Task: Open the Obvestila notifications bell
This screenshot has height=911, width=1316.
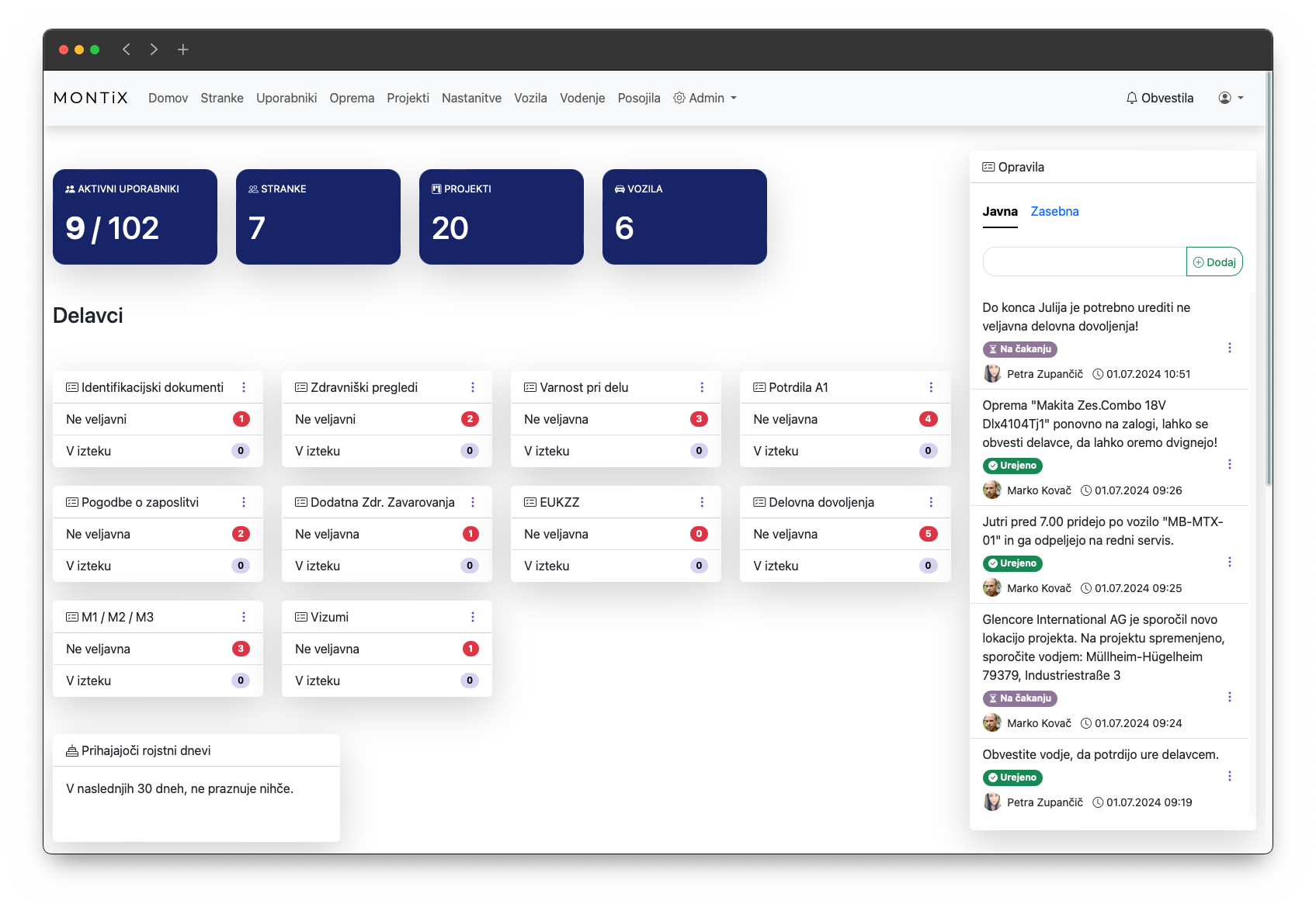Action: tap(1159, 98)
